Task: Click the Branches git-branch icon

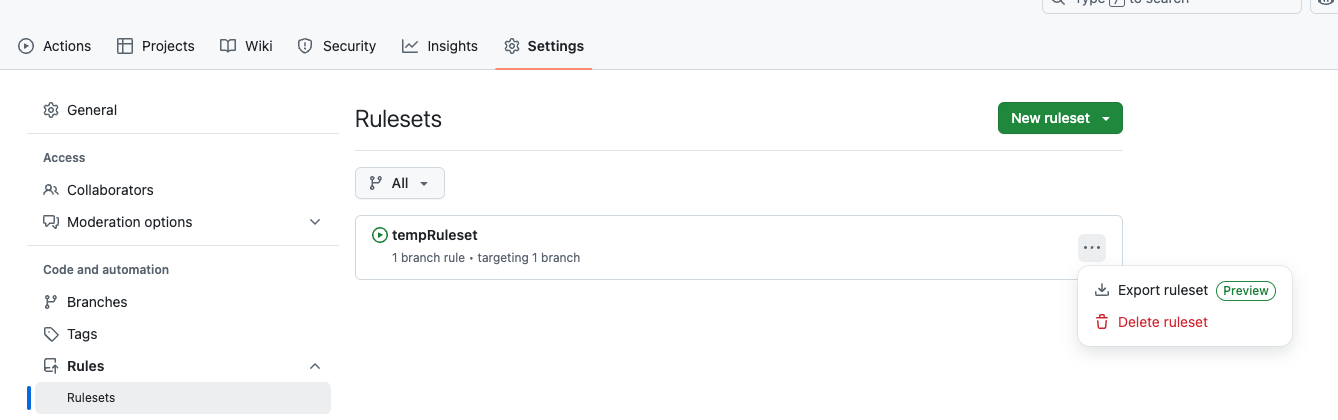Action: pyautogui.click(x=51, y=302)
